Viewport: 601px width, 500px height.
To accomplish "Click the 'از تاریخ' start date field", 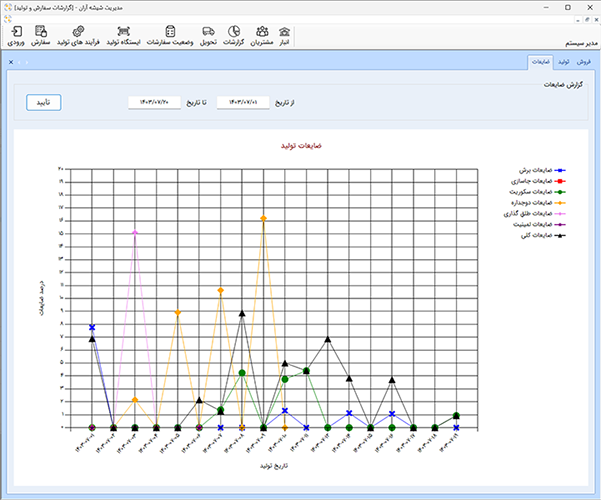I will coord(244,102).
